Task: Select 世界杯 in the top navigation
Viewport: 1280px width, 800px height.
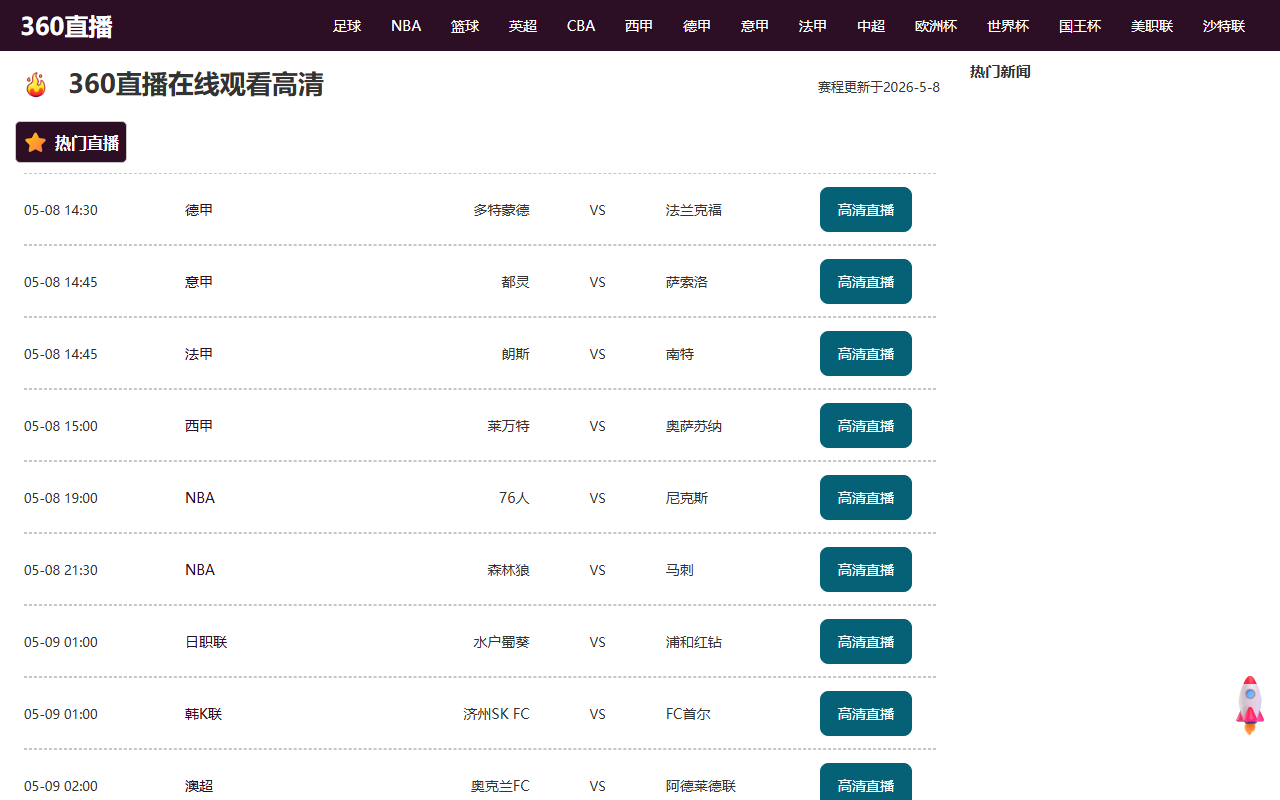Action: pyautogui.click(x=1008, y=26)
